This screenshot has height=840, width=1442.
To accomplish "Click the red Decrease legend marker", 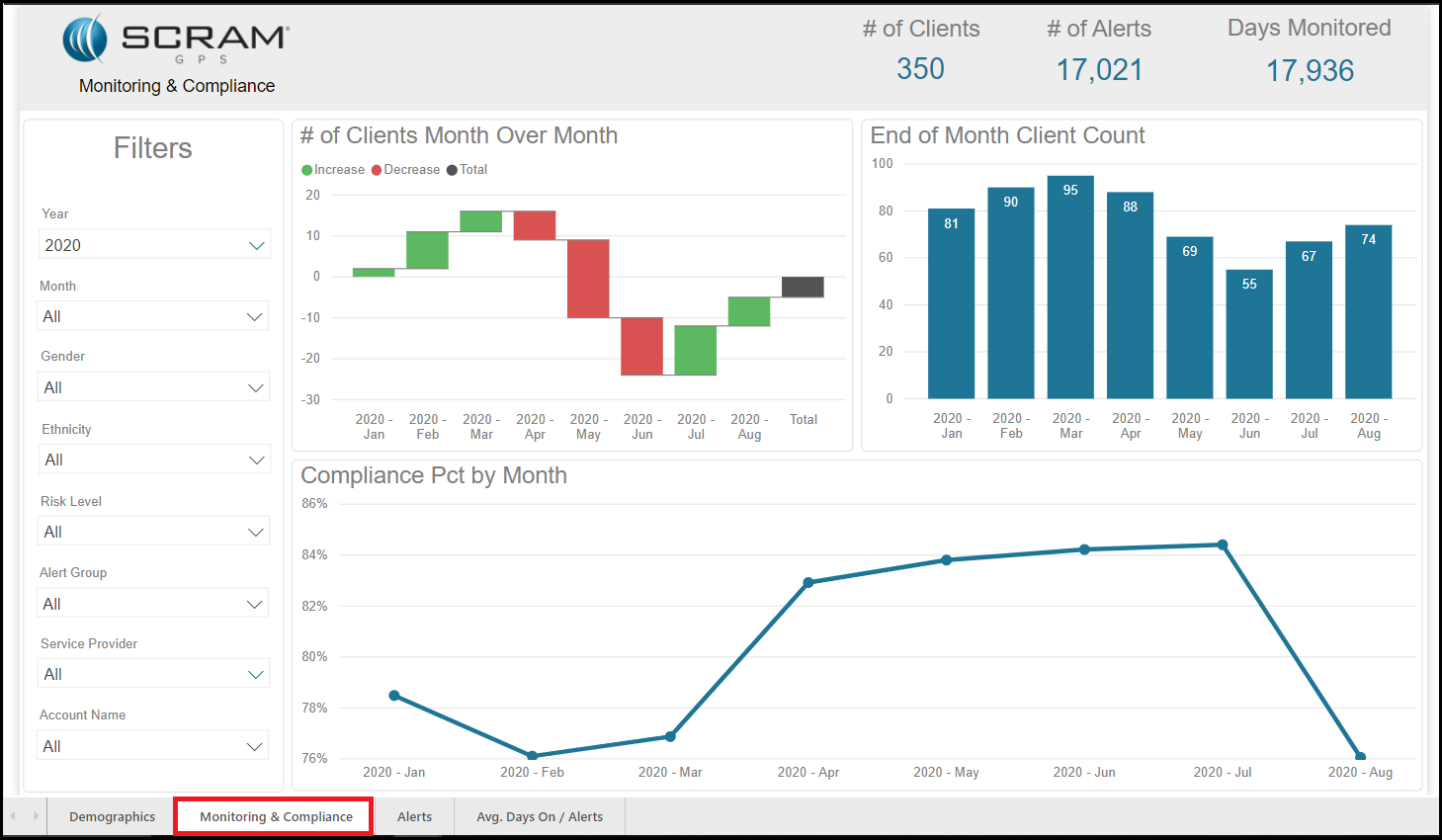I will click(x=377, y=170).
